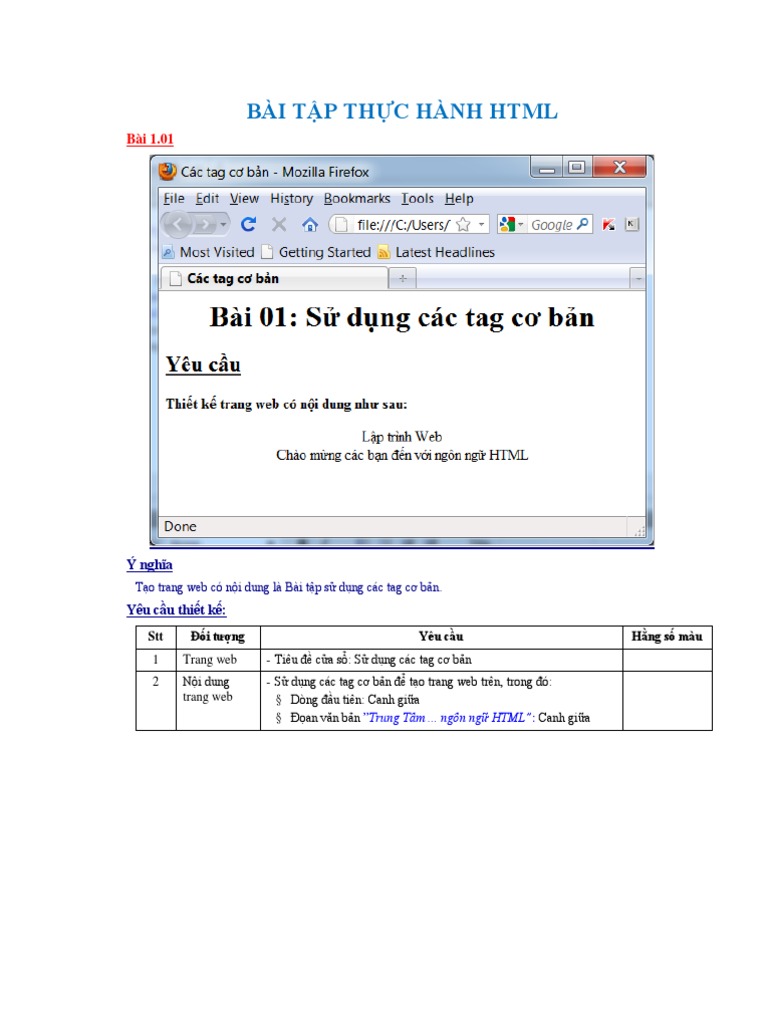The height and width of the screenshot is (1024, 768).
Task: Open the File menu
Action: (x=174, y=199)
